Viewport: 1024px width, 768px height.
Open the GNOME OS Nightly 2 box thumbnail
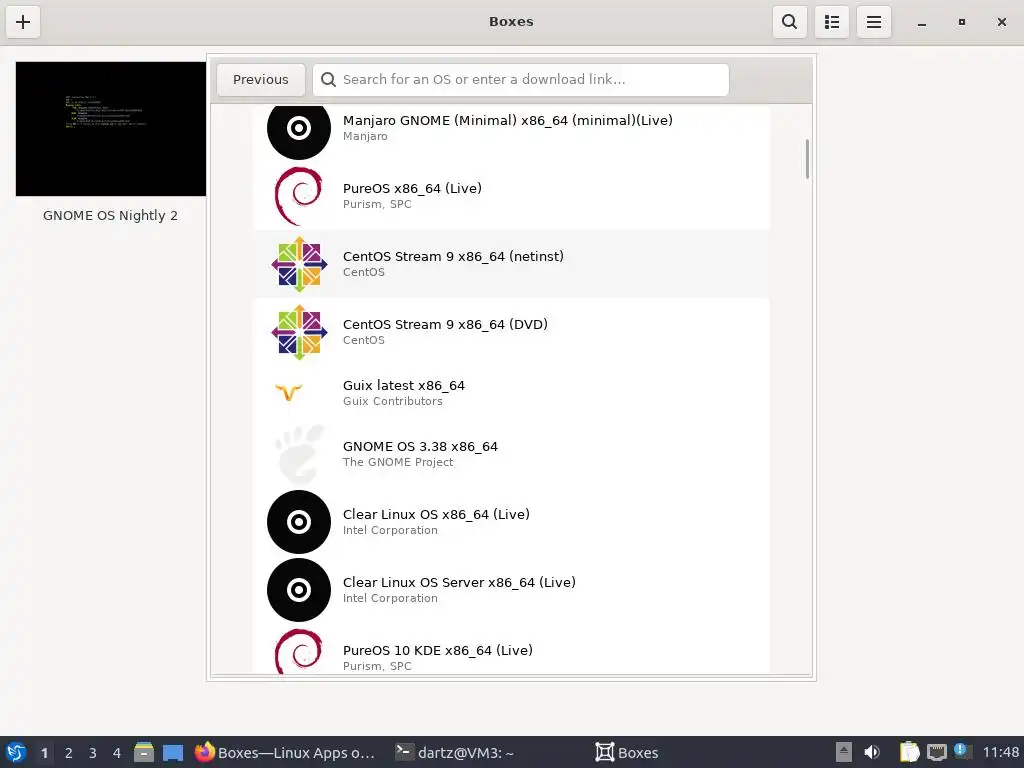point(110,129)
